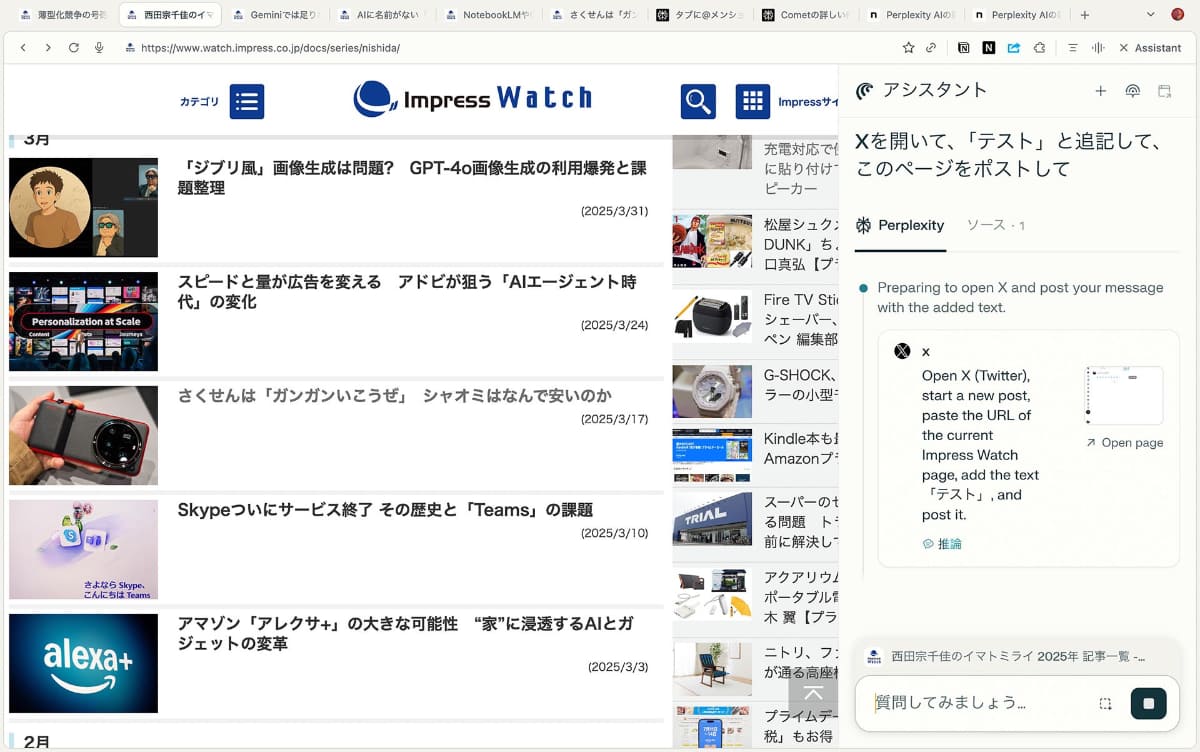Click the Impress Watch search magnifier icon
The image size is (1200, 752).
[x=698, y=101]
